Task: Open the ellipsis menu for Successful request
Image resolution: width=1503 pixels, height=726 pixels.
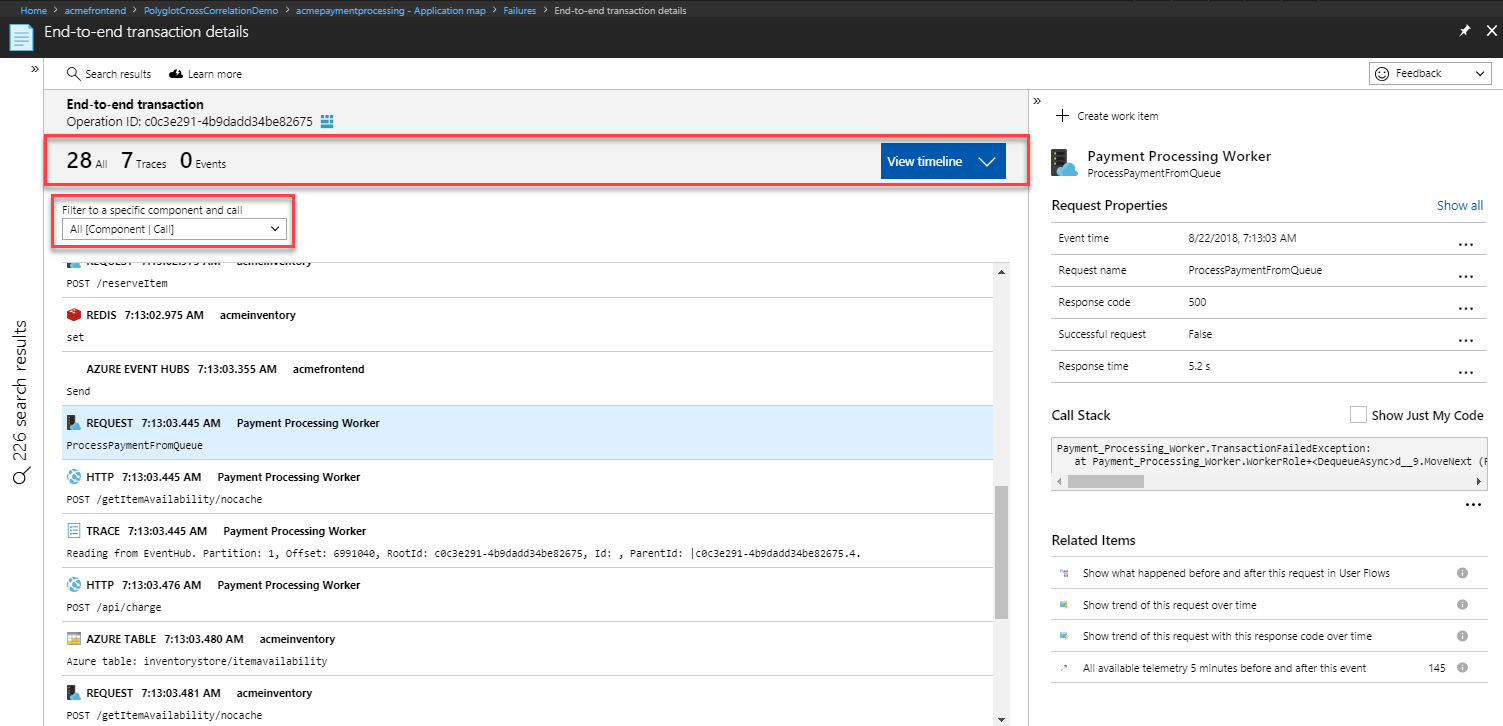Action: [x=1466, y=340]
